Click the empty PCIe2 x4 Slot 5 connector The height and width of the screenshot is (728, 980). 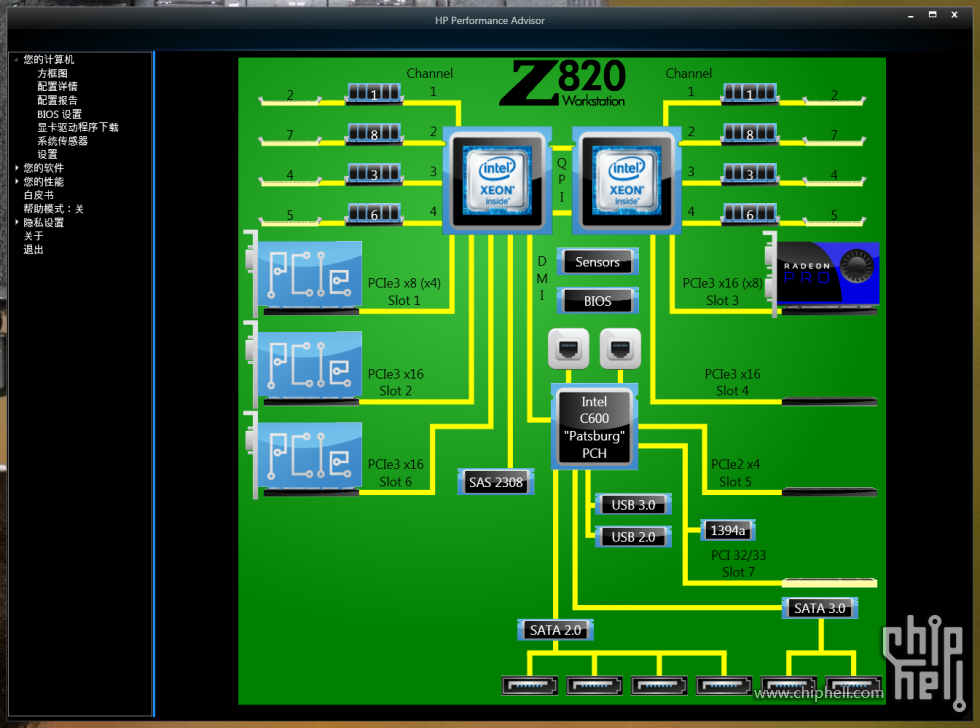click(829, 492)
